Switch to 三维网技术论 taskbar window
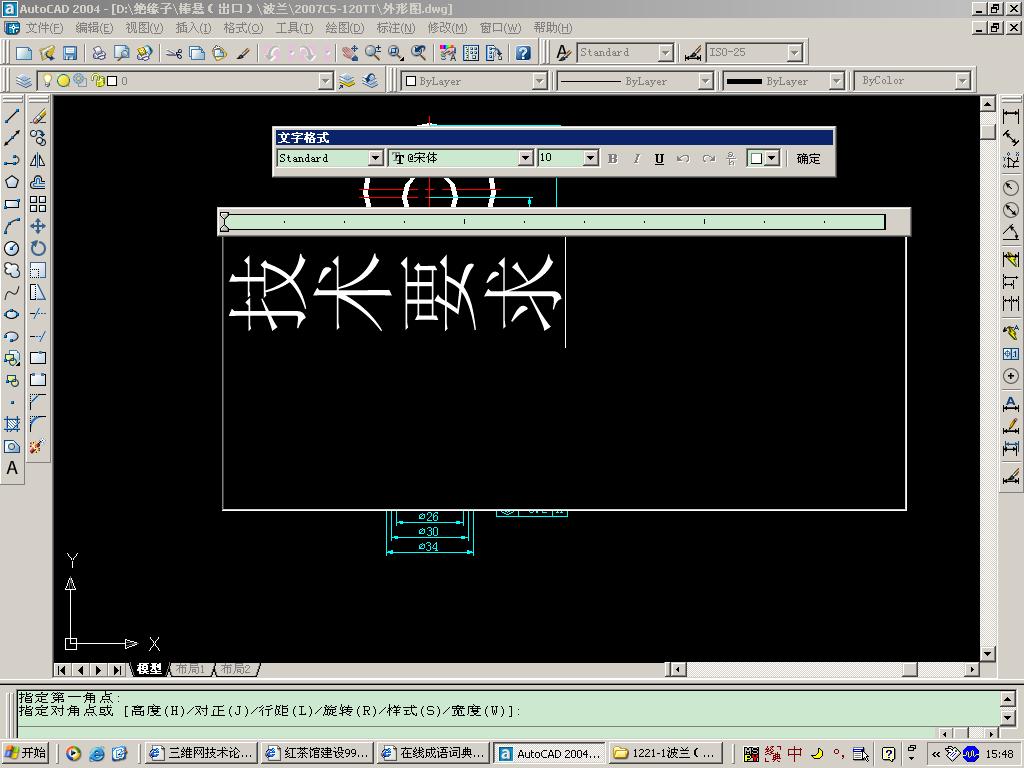Image resolution: width=1024 pixels, height=768 pixels. click(x=200, y=753)
